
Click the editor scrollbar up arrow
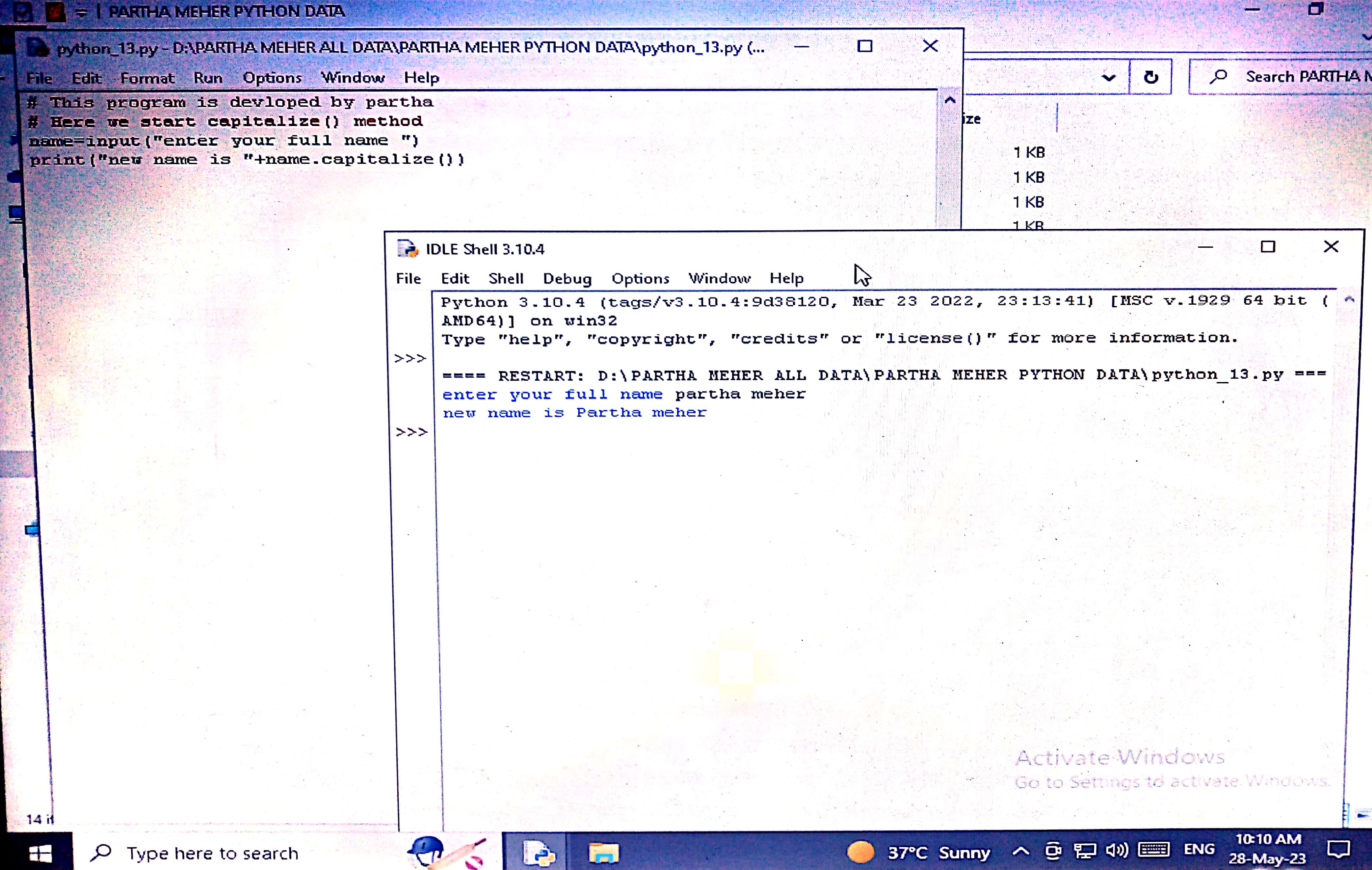click(x=950, y=101)
